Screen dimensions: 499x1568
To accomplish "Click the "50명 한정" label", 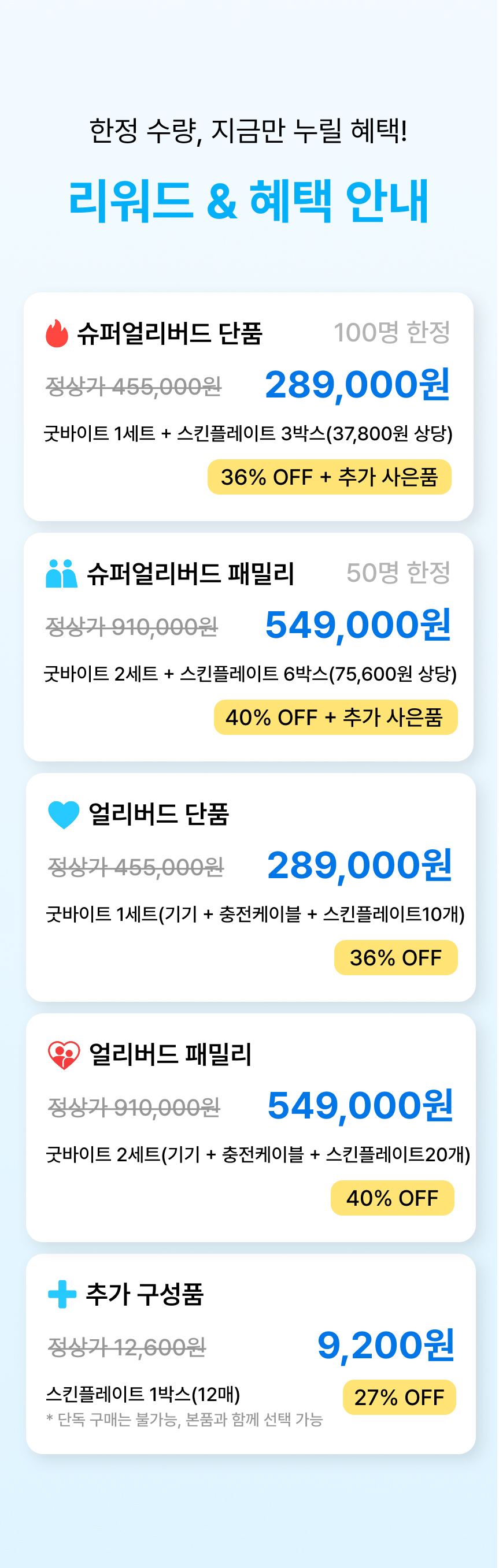I will click(399, 573).
